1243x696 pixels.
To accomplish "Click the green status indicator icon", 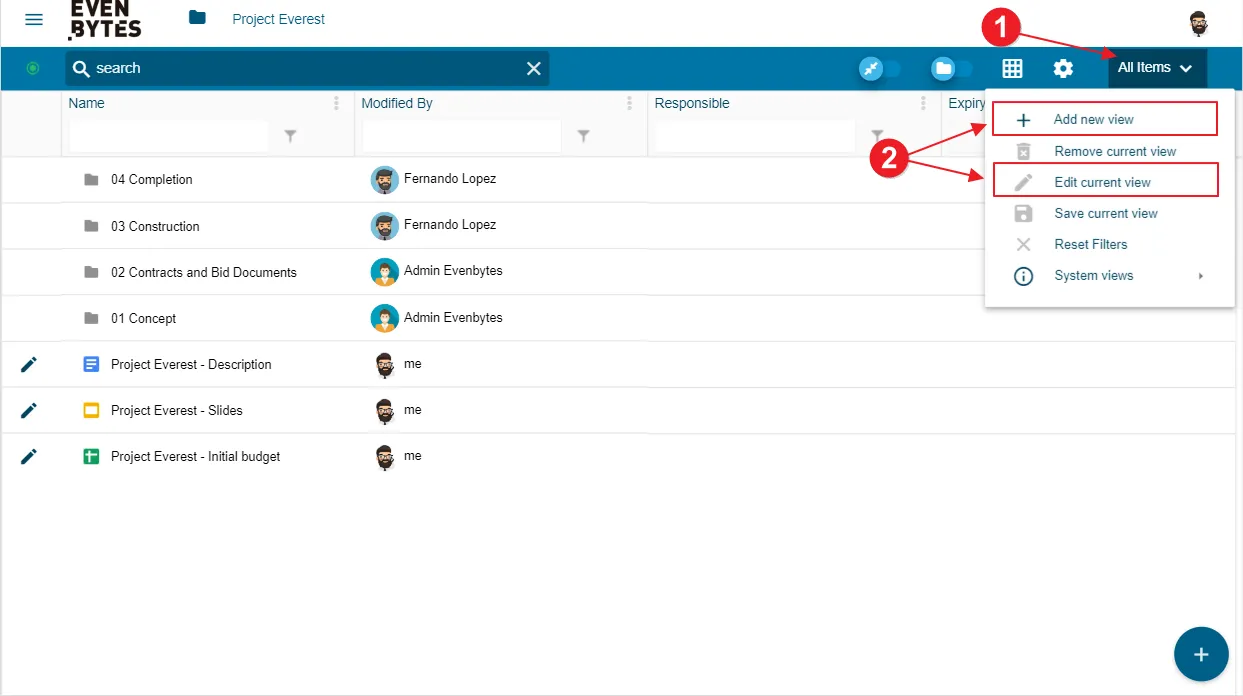I will pyautogui.click(x=33, y=68).
